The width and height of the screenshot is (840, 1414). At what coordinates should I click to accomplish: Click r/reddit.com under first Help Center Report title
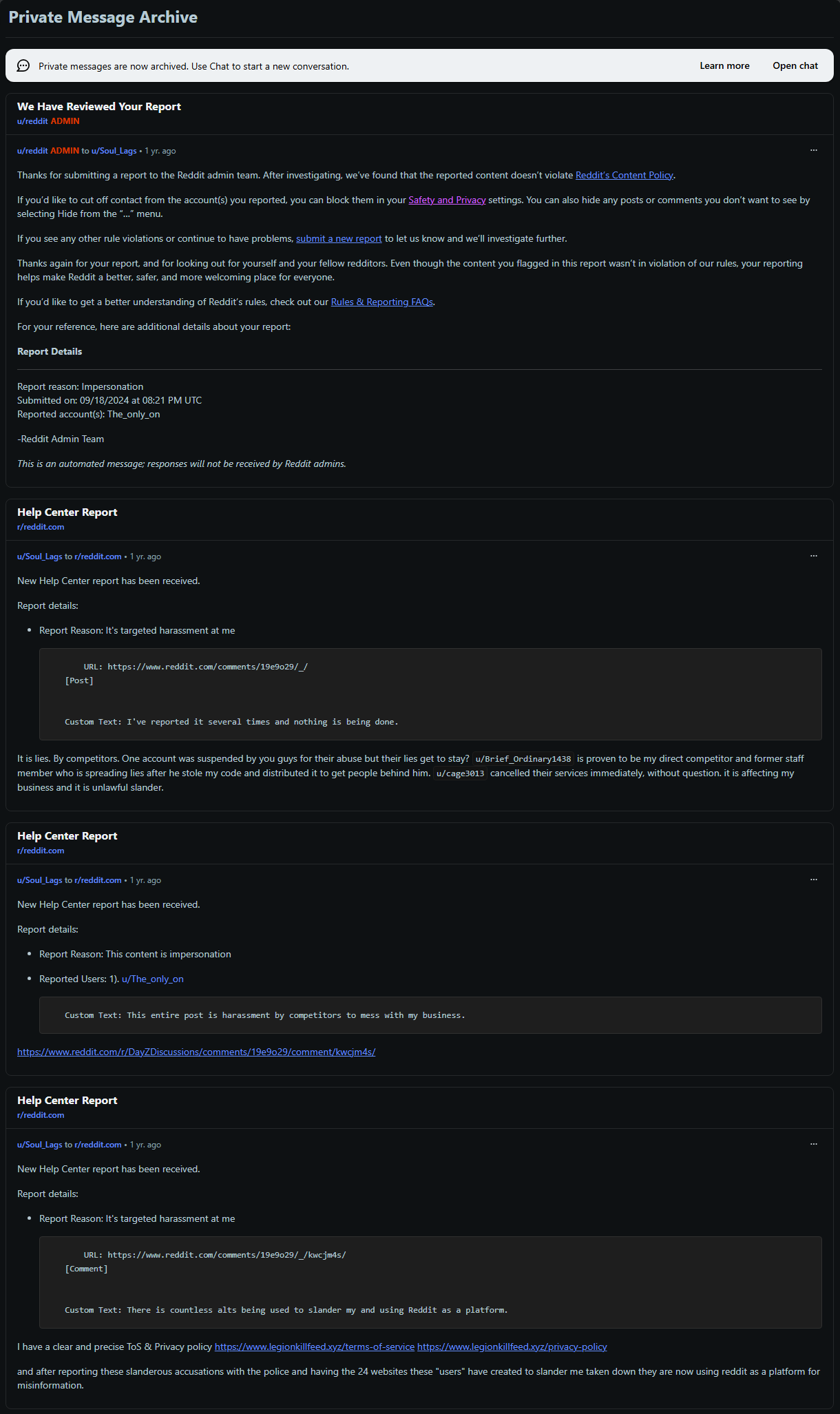pos(41,527)
